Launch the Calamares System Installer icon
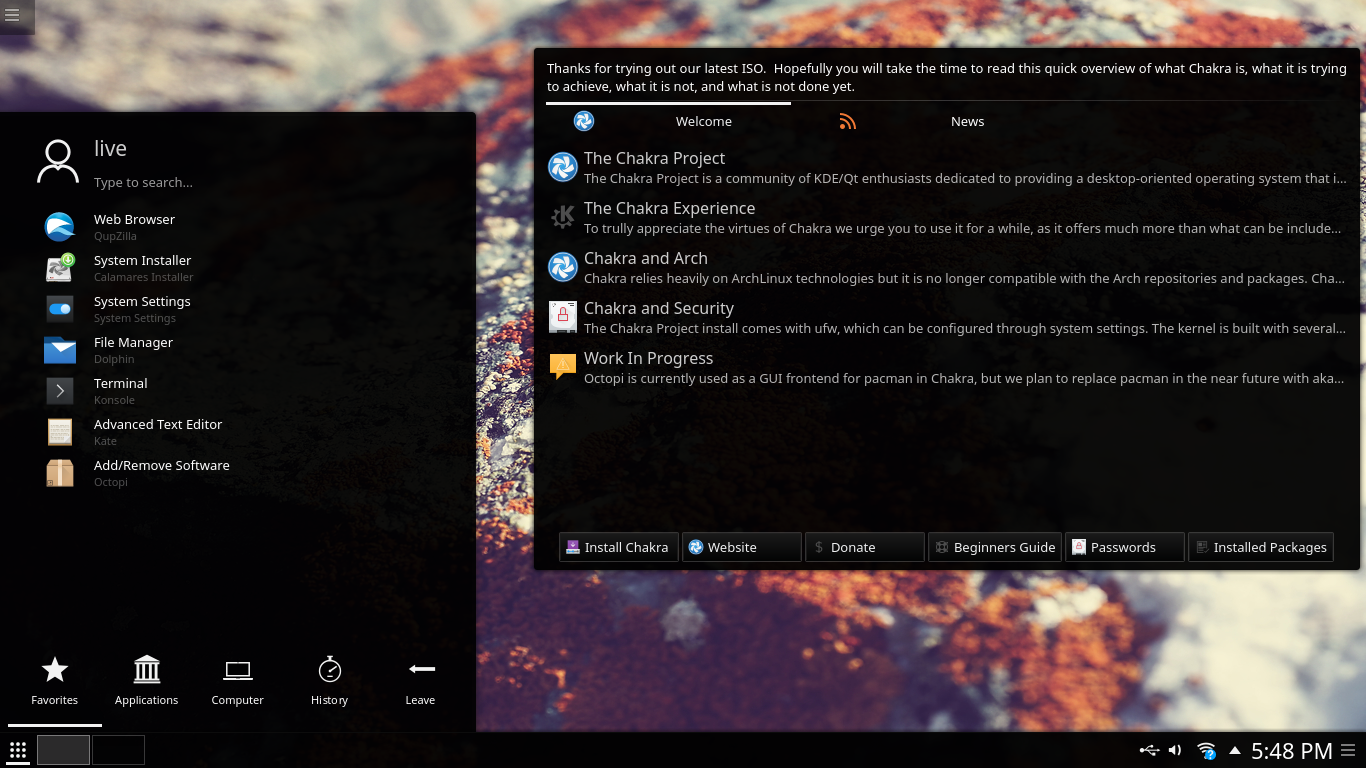Screen dimensions: 1366x768 (60, 268)
